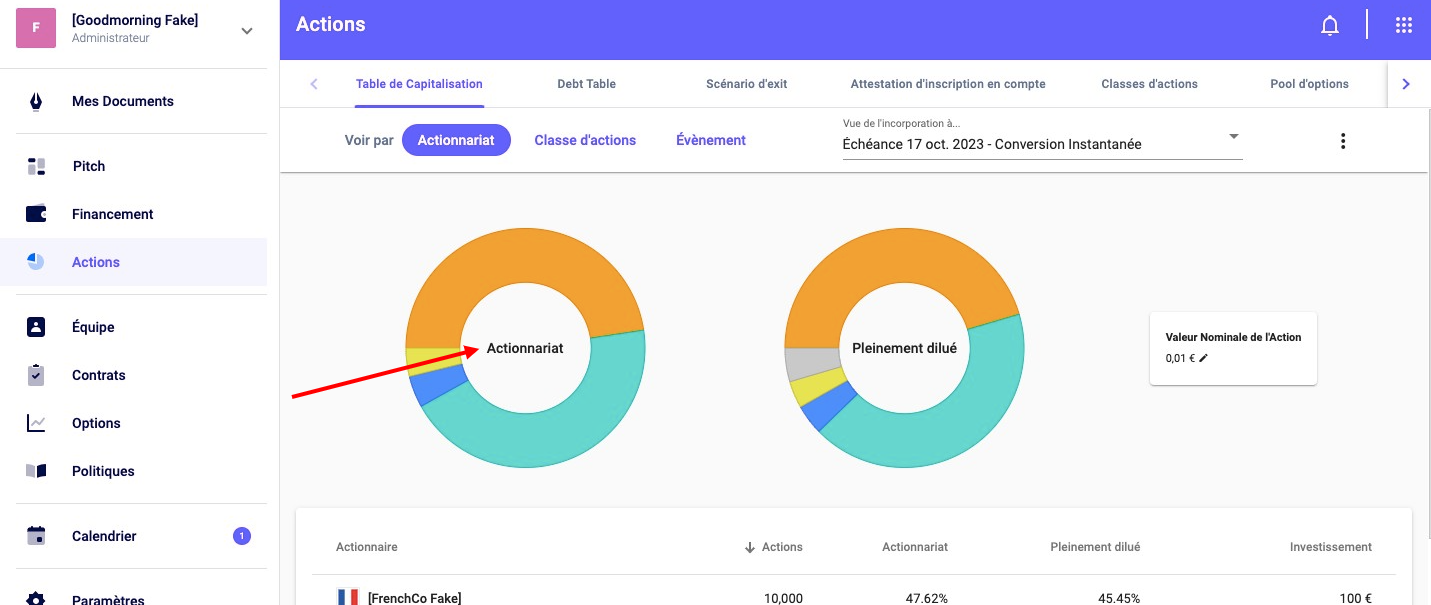
Task: Open the three-dot more options menu
Action: [1342, 141]
